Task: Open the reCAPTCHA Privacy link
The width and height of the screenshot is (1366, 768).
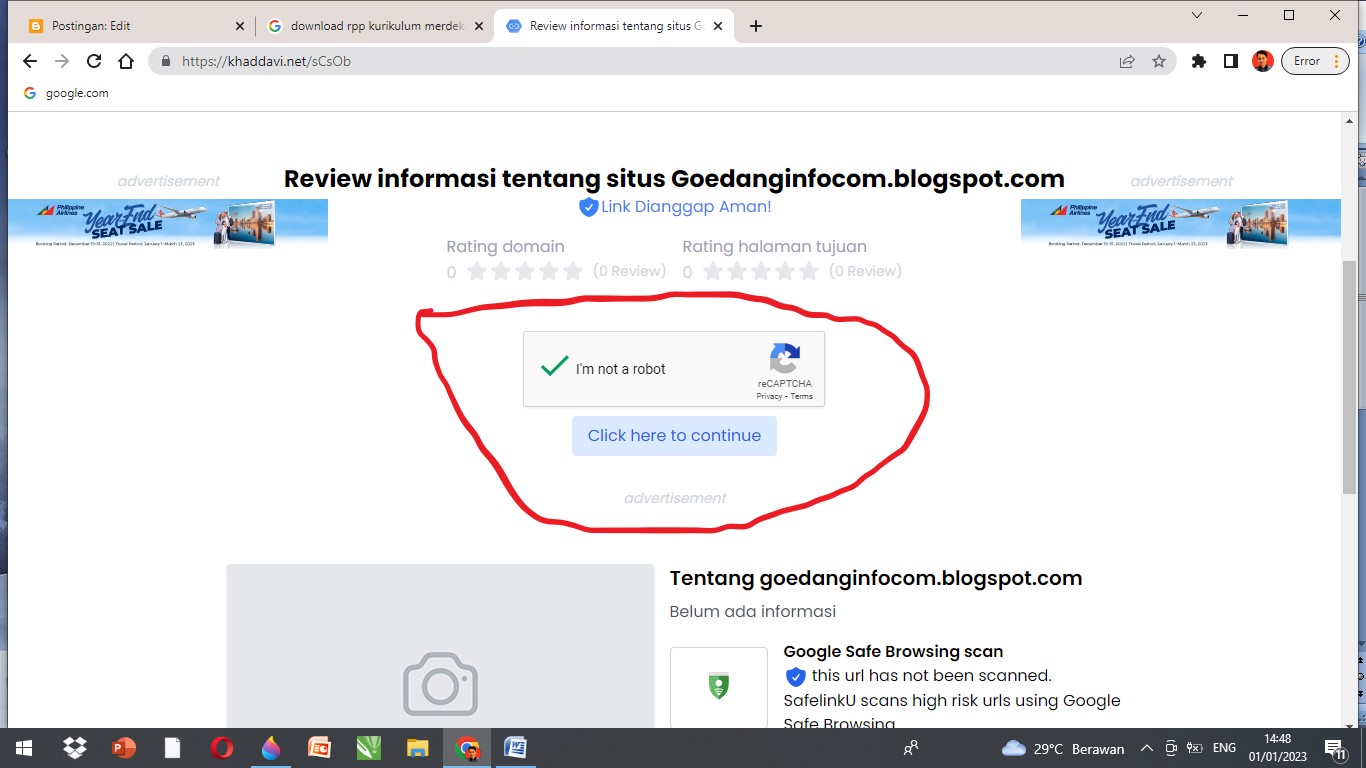Action: (769, 397)
